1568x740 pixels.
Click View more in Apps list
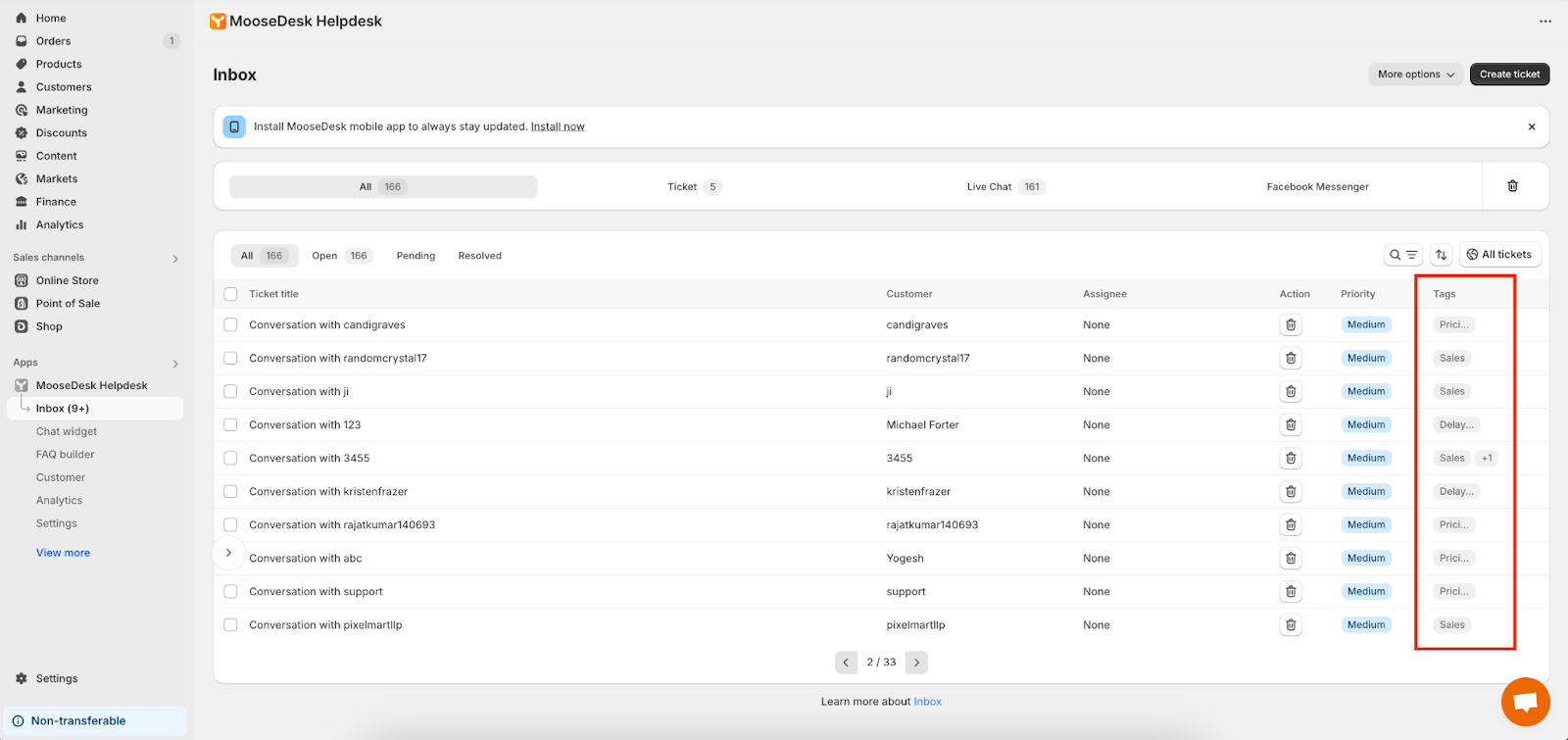pos(63,553)
